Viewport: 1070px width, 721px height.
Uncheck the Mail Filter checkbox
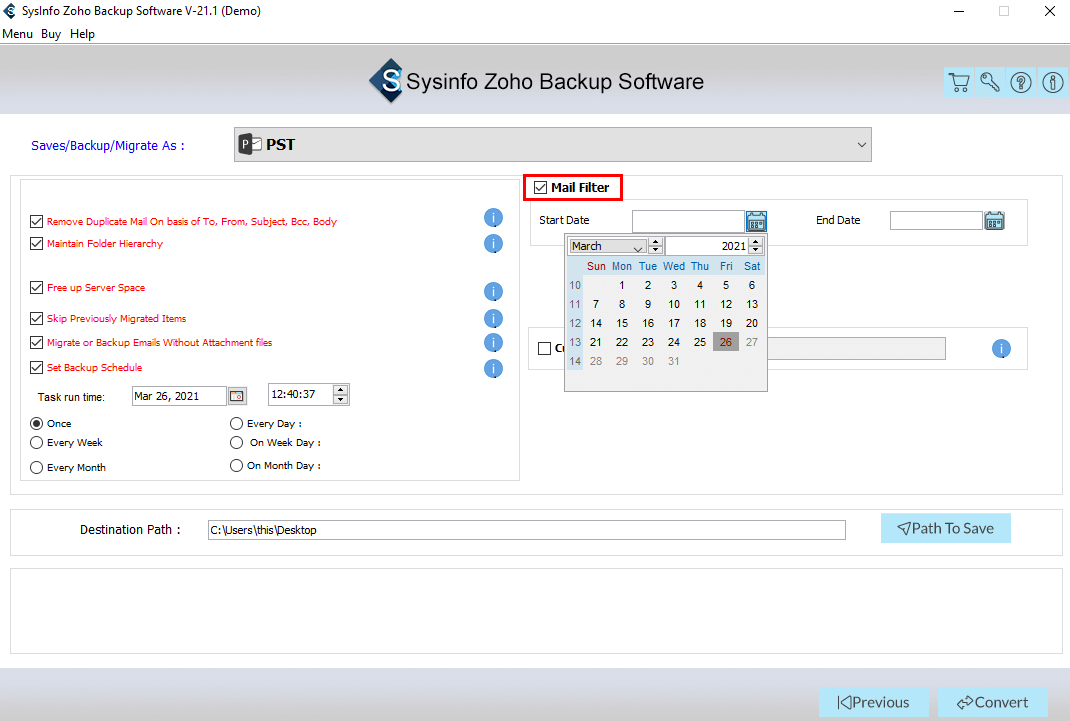point(540,188)
